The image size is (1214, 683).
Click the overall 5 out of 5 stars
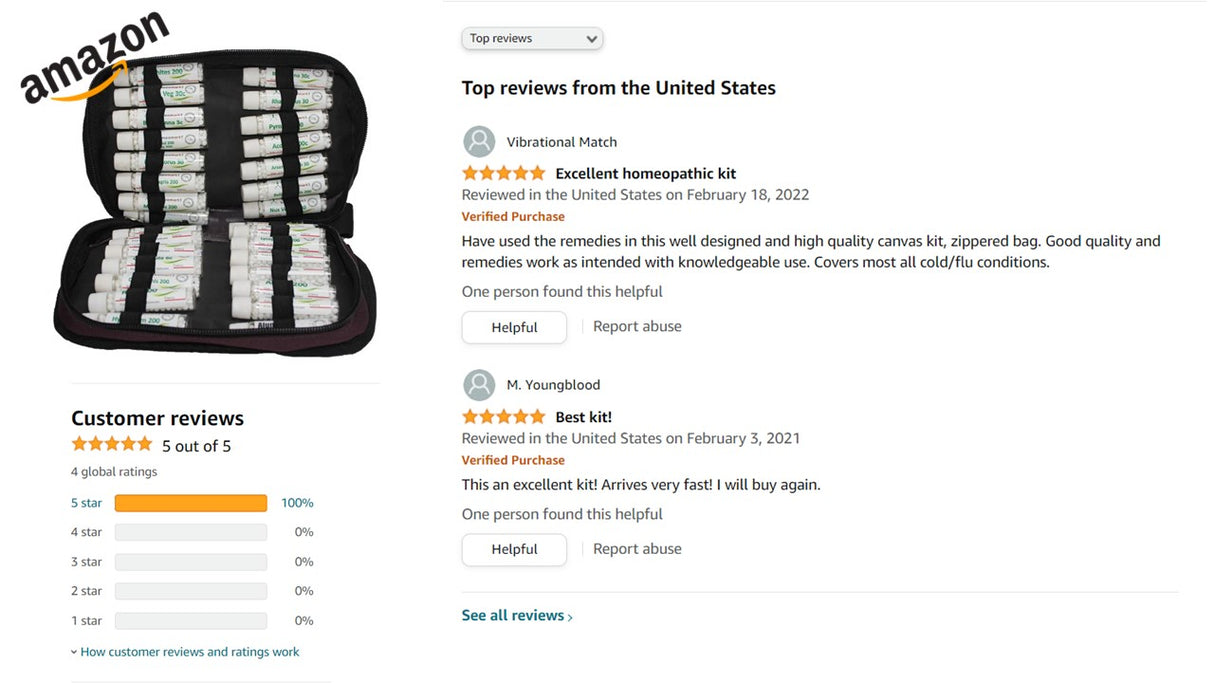pos(112,444)
